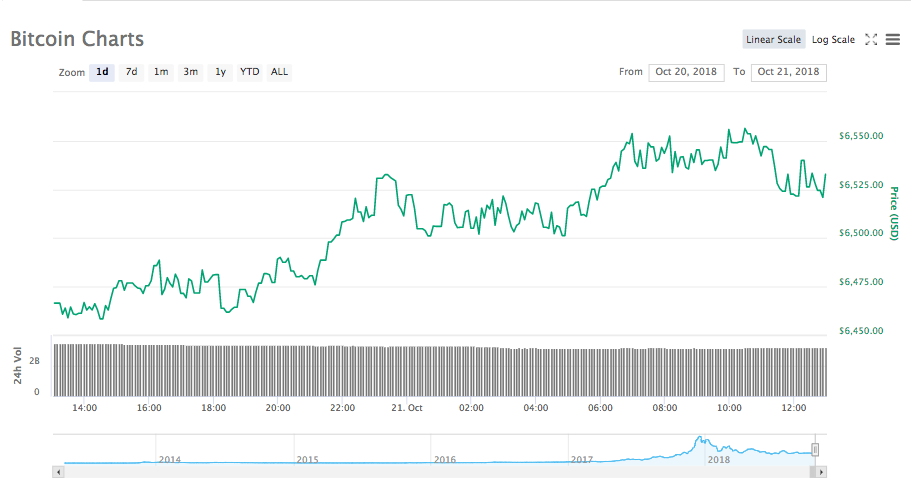Click the 2B volume axis label
Viewport: 911px width, 482px height.
[34, 361]
